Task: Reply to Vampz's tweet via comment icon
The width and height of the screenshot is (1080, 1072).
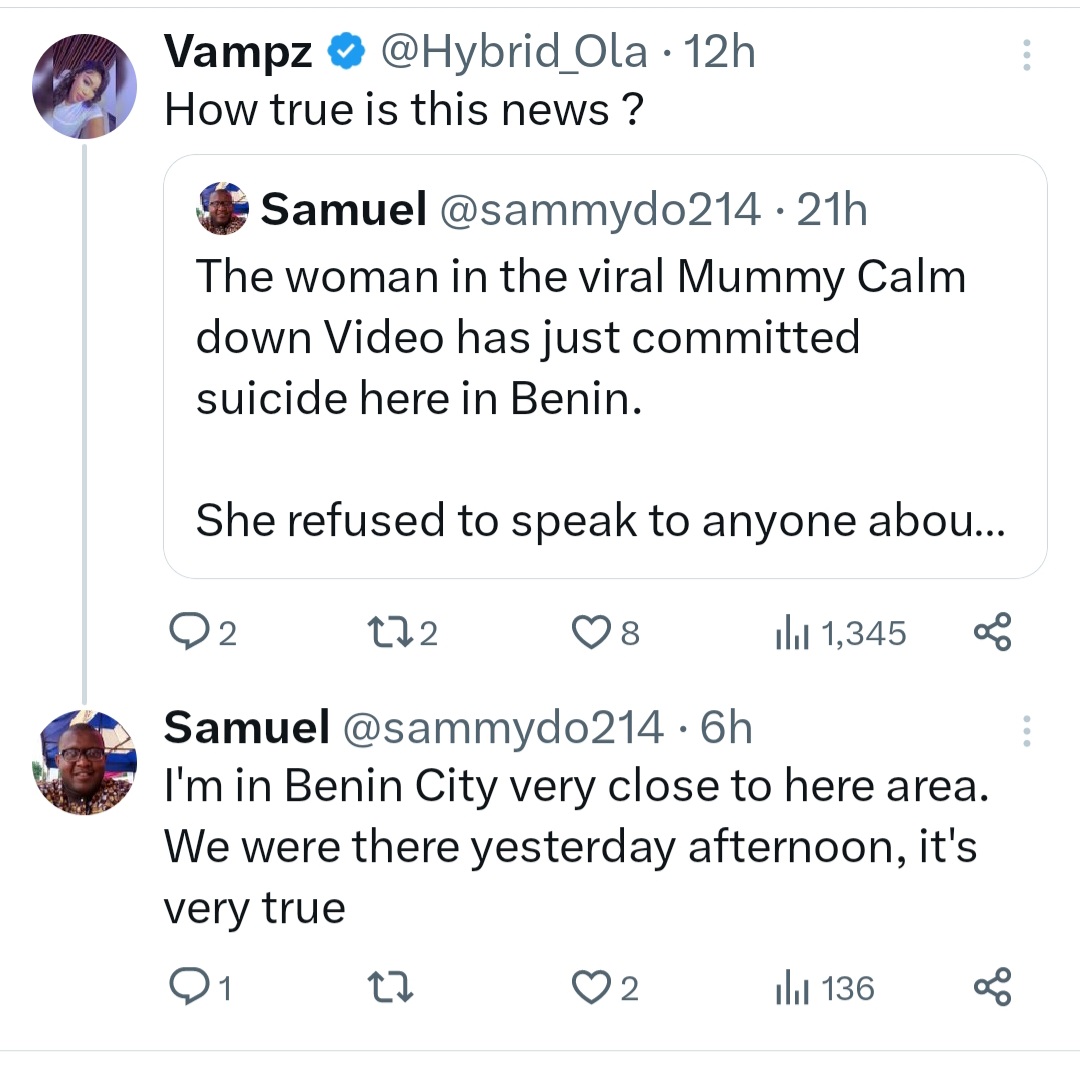Action: (187, 632)
